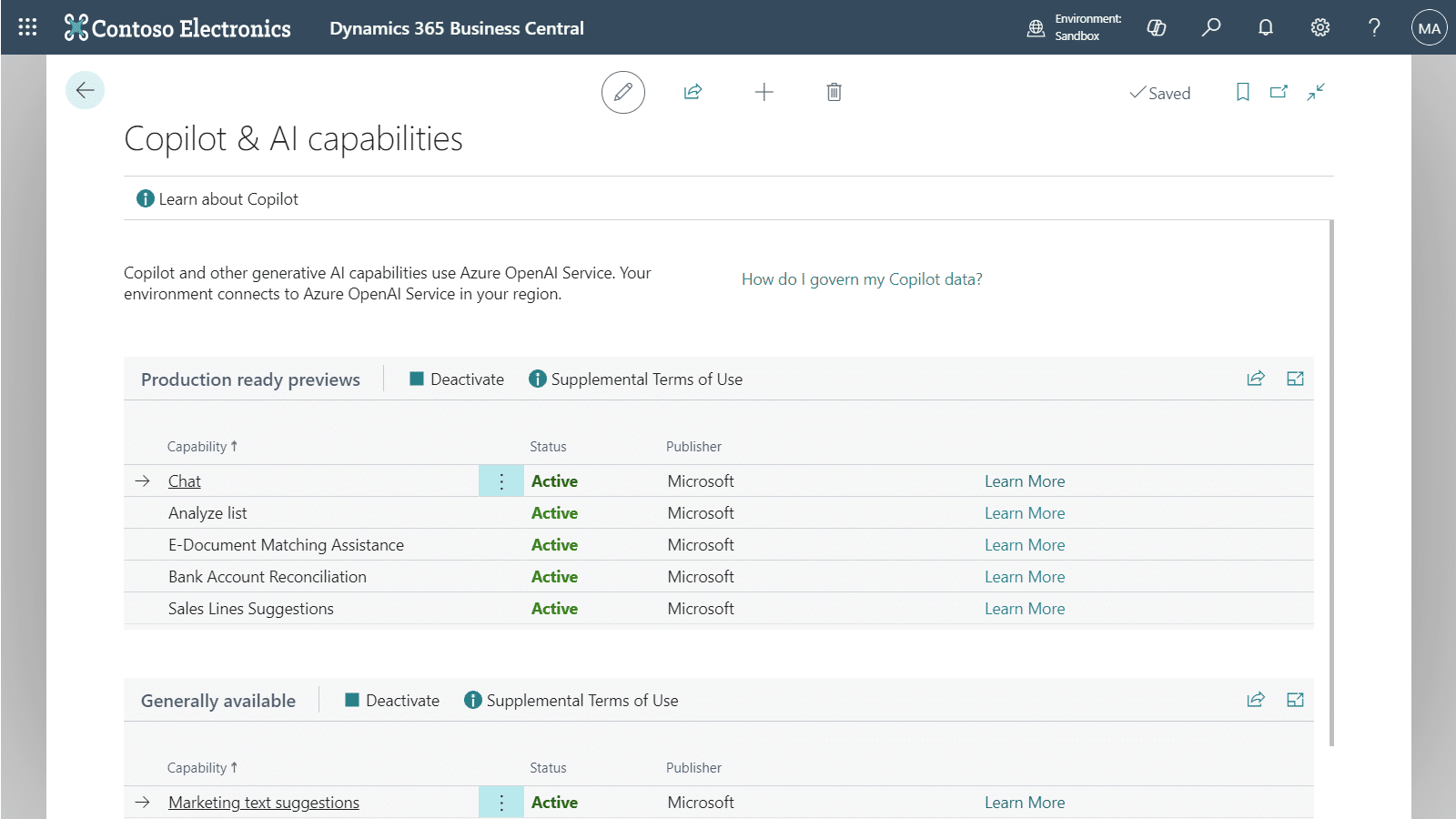Viewport: 1456px width, 819px height.
Task: Deactivate in Generally available section
Action: tap(392, 701)
